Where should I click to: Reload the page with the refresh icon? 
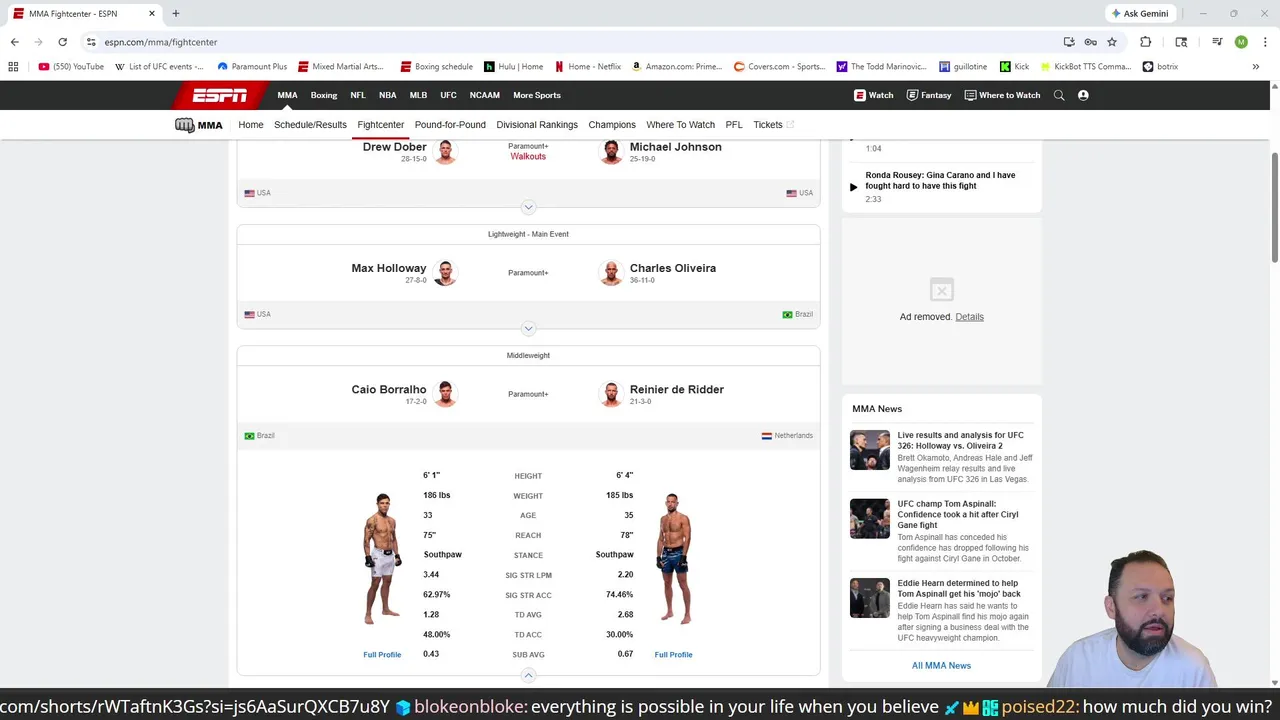(x=62, y=42)
